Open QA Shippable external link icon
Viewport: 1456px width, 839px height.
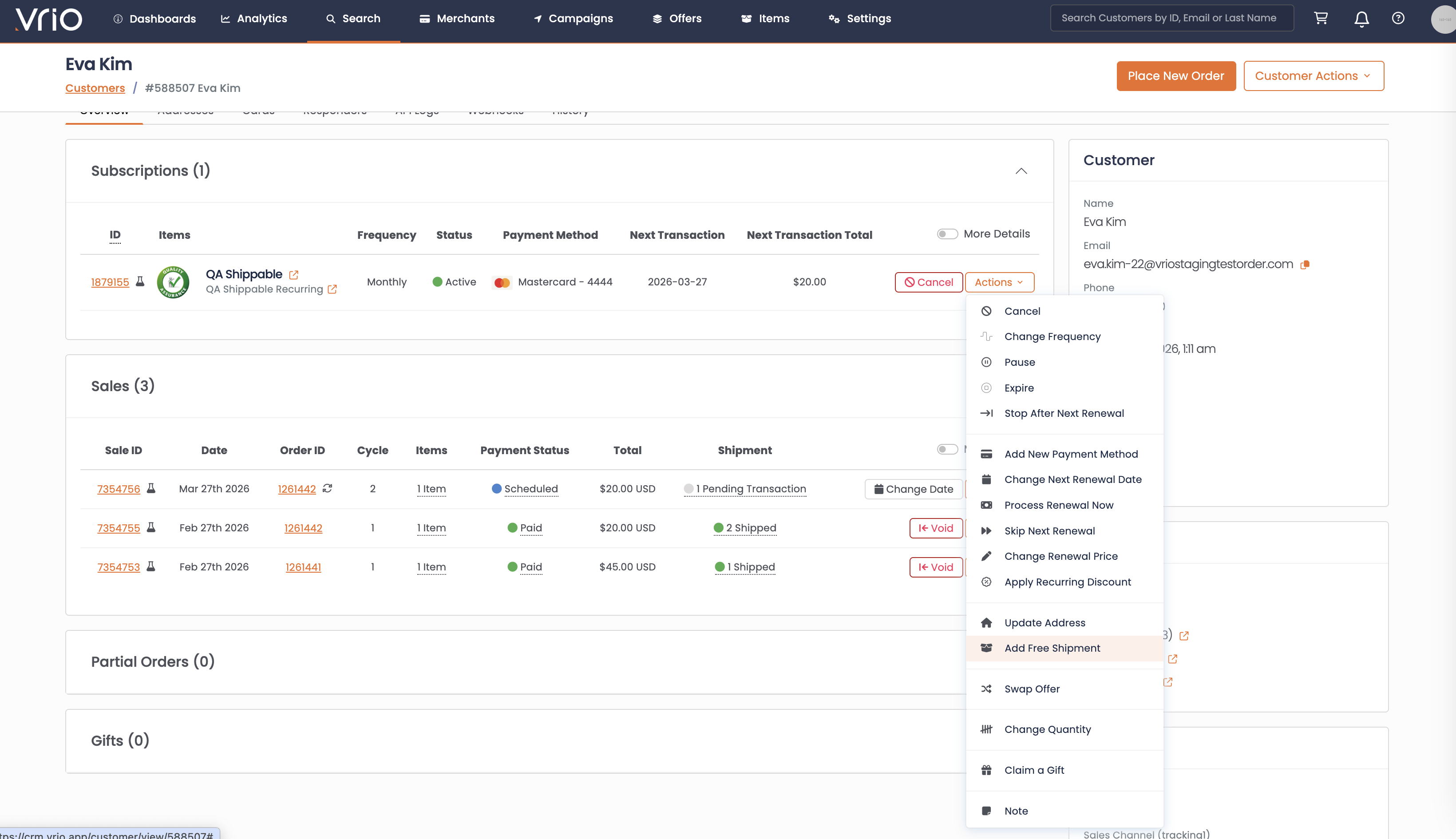[x=294, y=275]
